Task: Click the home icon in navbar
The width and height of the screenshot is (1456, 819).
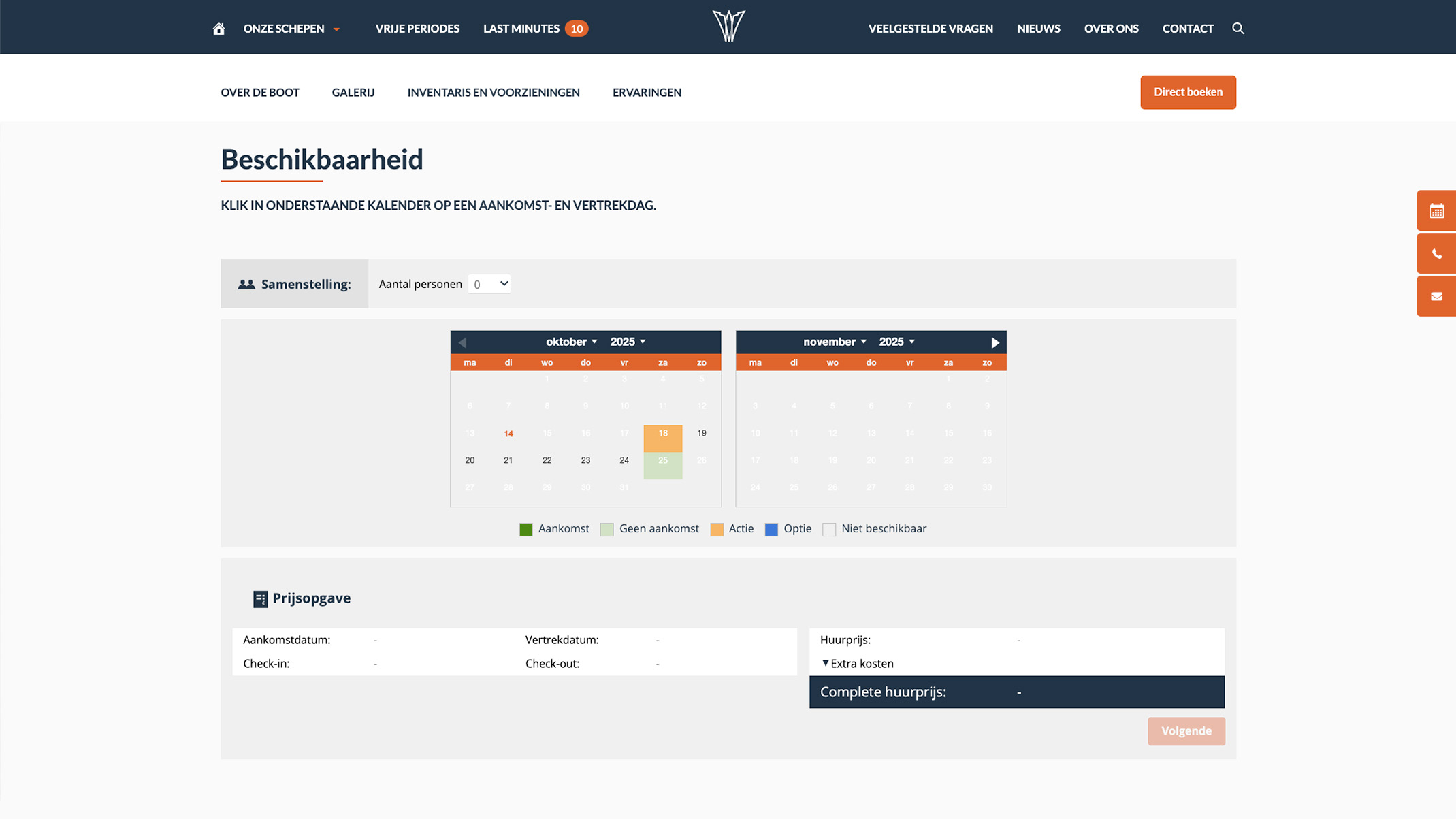Action: pos(219,29)
